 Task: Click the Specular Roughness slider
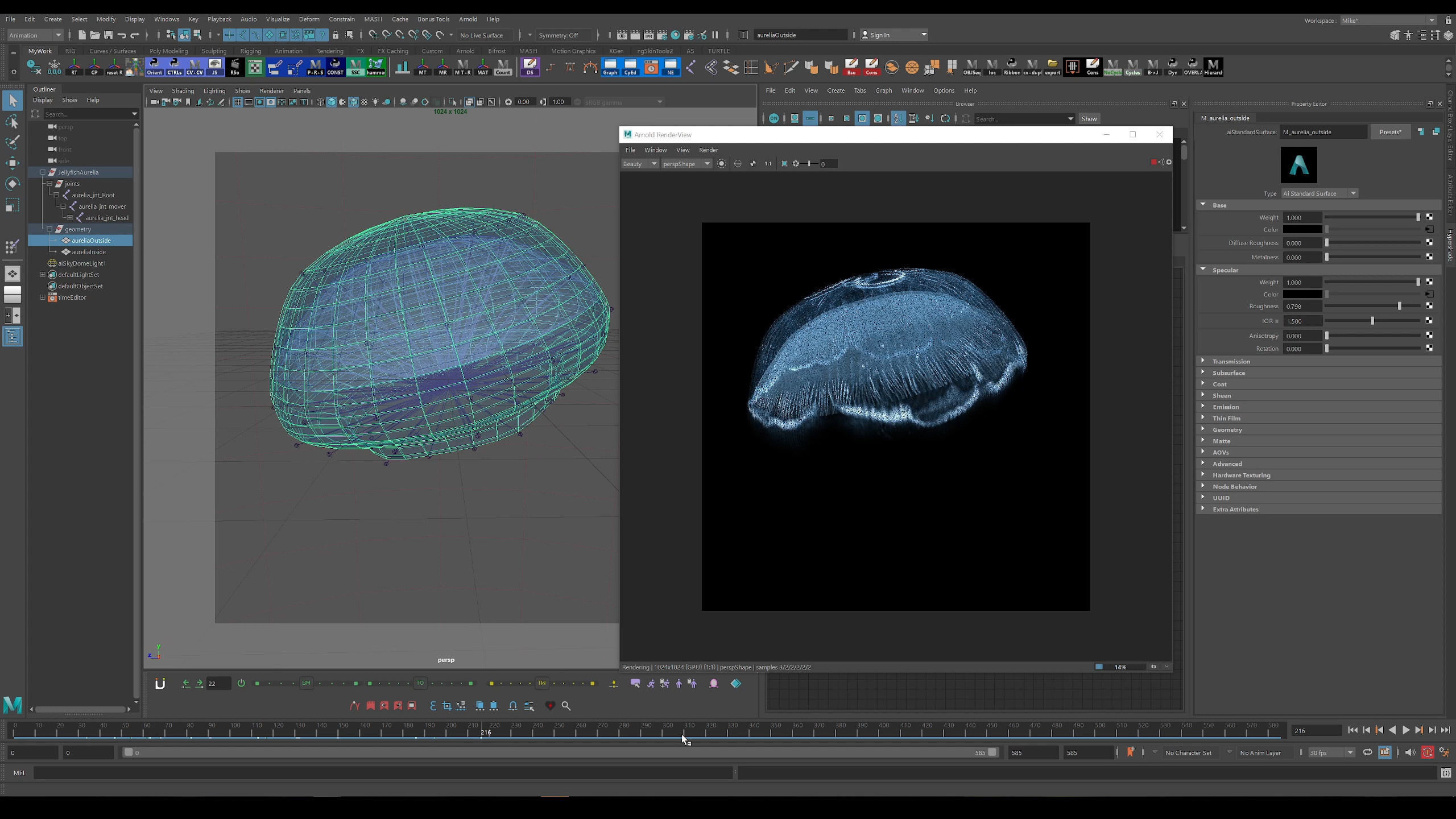click(1373, 306)
